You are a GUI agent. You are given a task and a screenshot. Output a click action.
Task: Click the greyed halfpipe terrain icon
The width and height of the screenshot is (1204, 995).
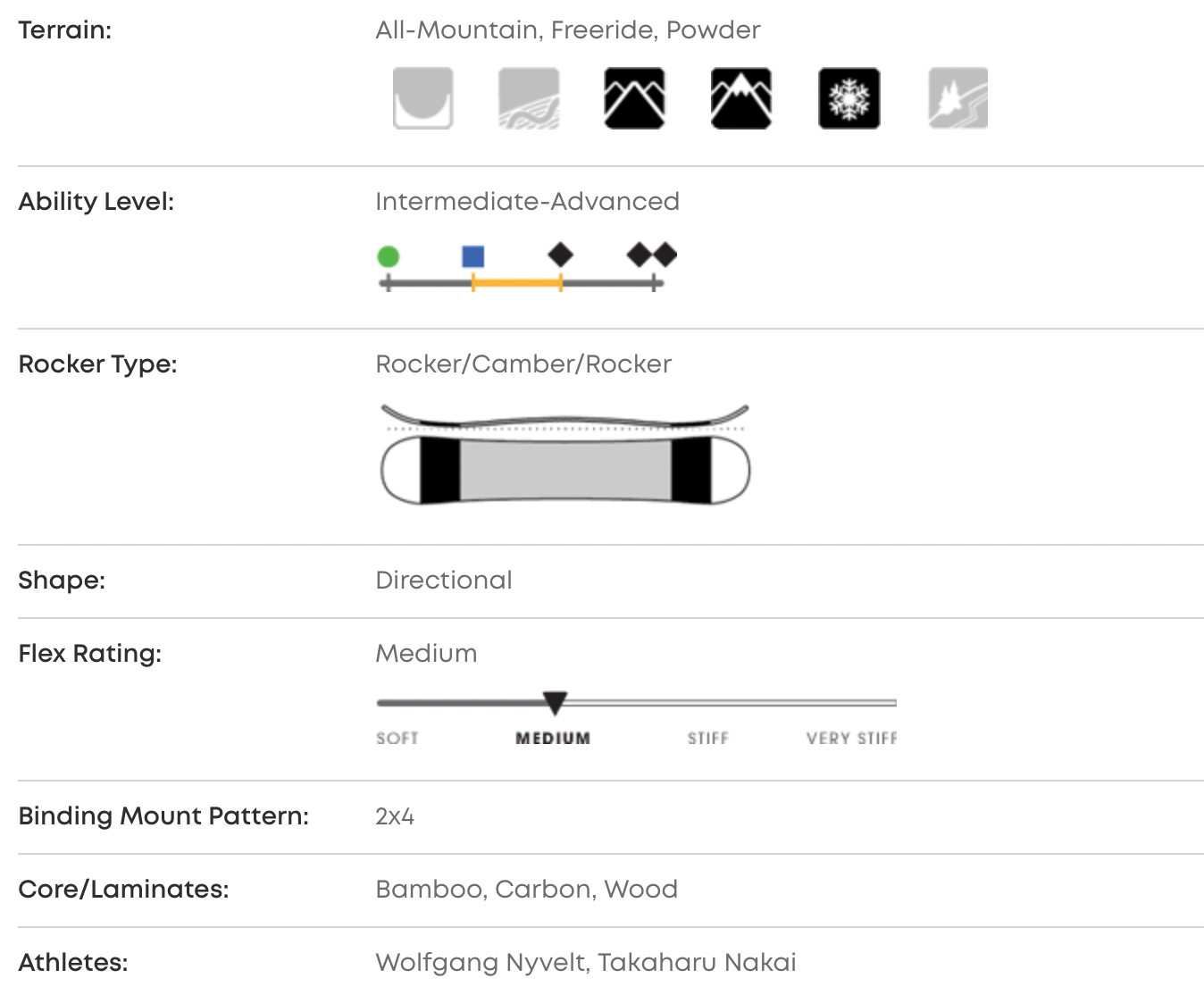423,98
